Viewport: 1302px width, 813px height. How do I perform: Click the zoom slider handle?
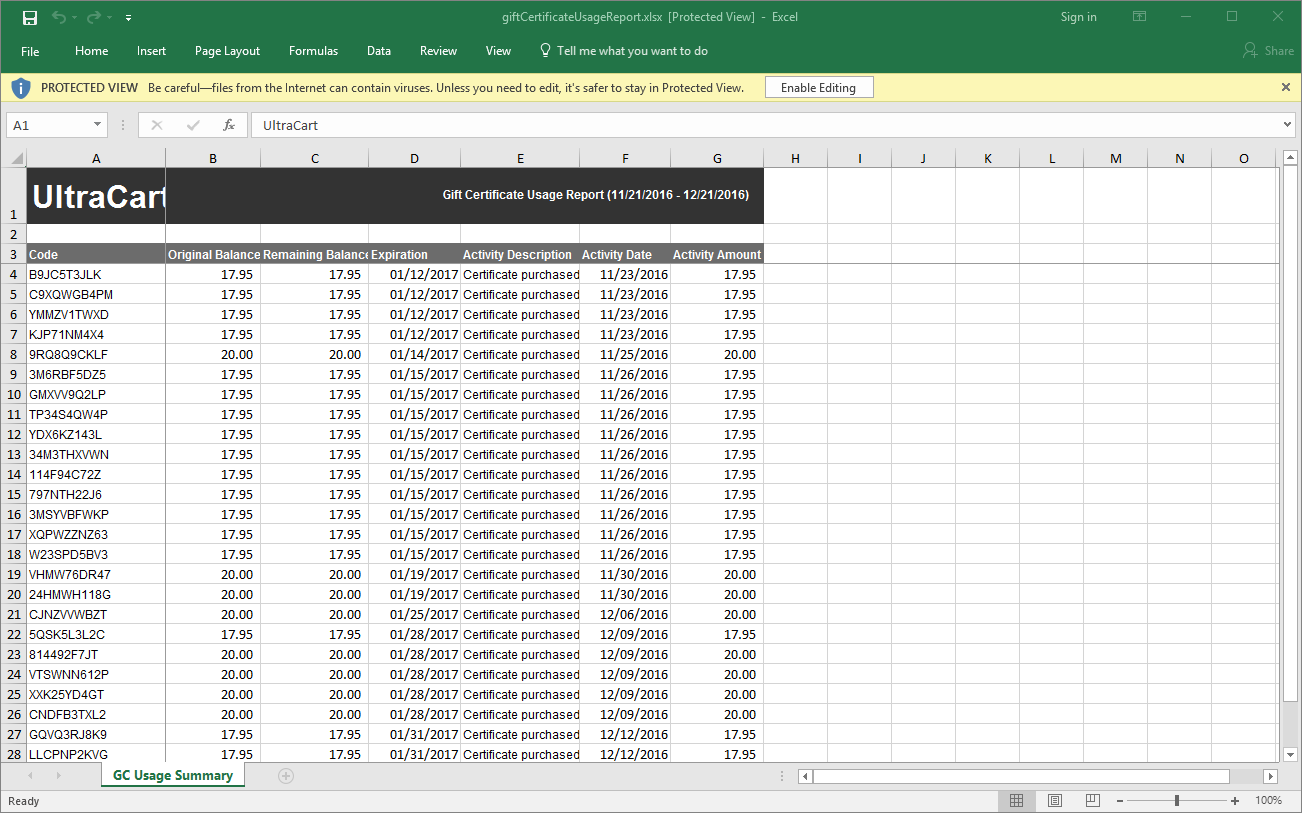click(1177, 801)
